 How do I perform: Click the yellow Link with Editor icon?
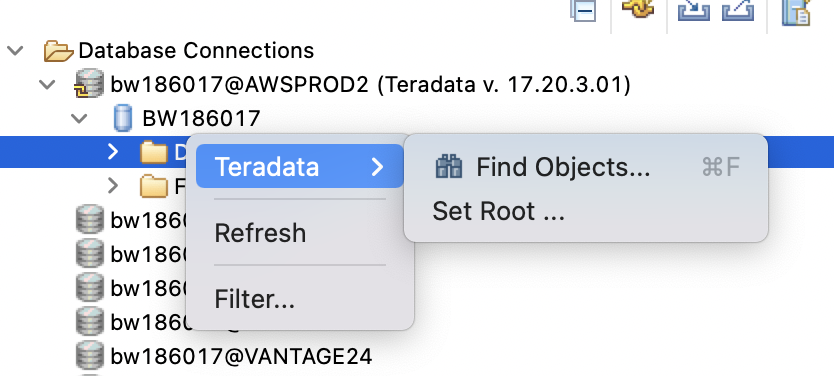[637, 7]
